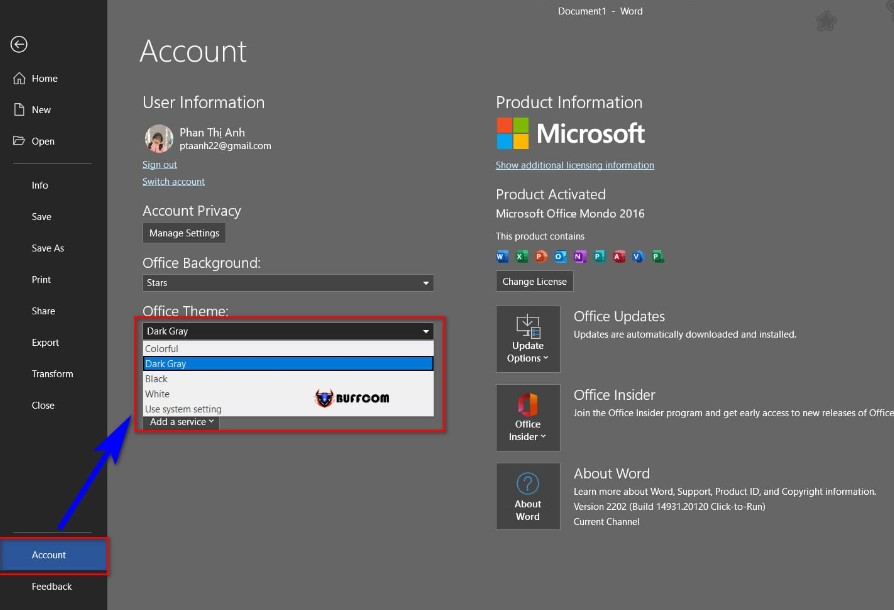Open Feedback in the sidebar
894x610 pixels.
(x=53, y=586)
